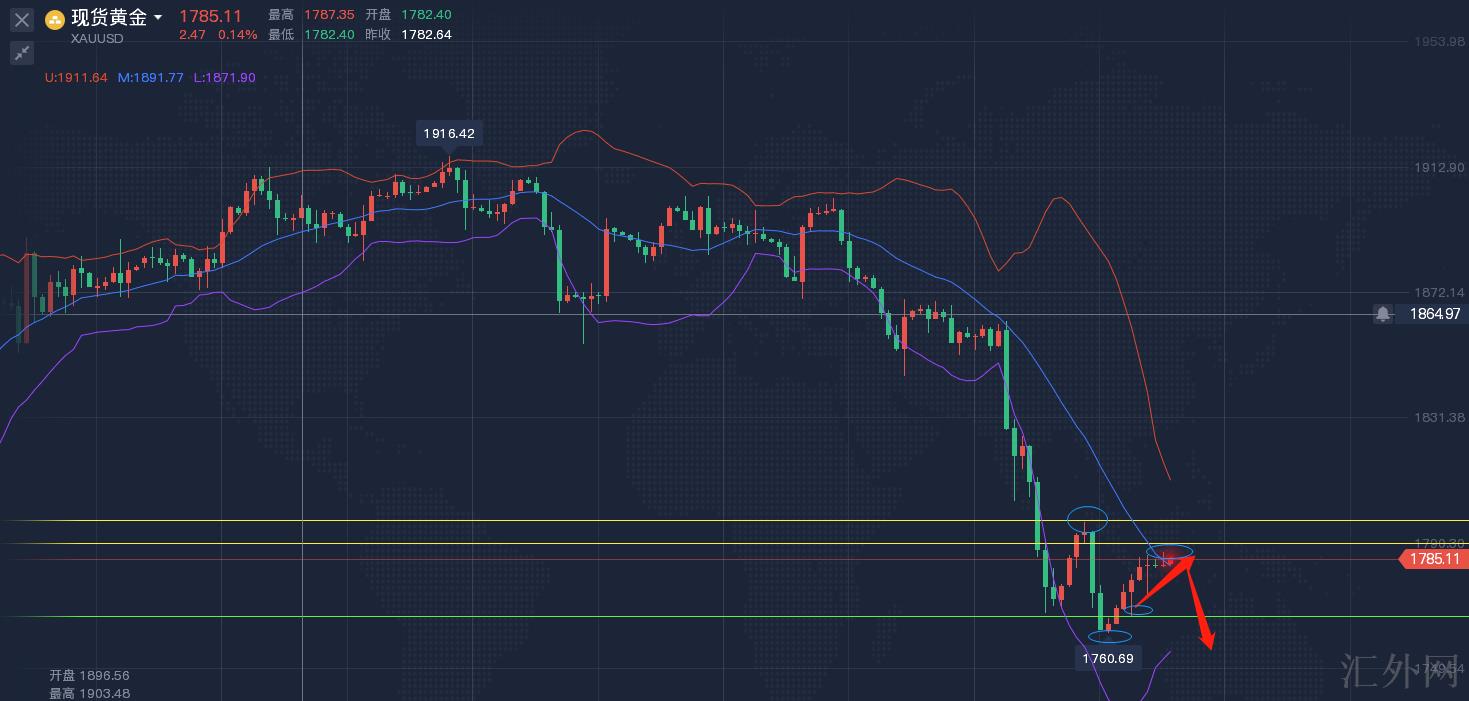Screen dimensions: 1469x701
Task: Expand the 现货黄金 instrument dropdown arrow
Action: 158,18
